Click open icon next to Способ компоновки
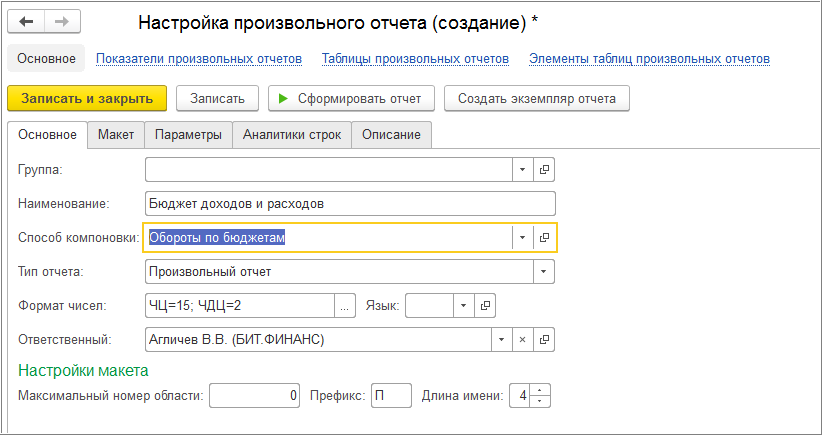This screenshot has height=435, width=822. (x=544, y=237)
